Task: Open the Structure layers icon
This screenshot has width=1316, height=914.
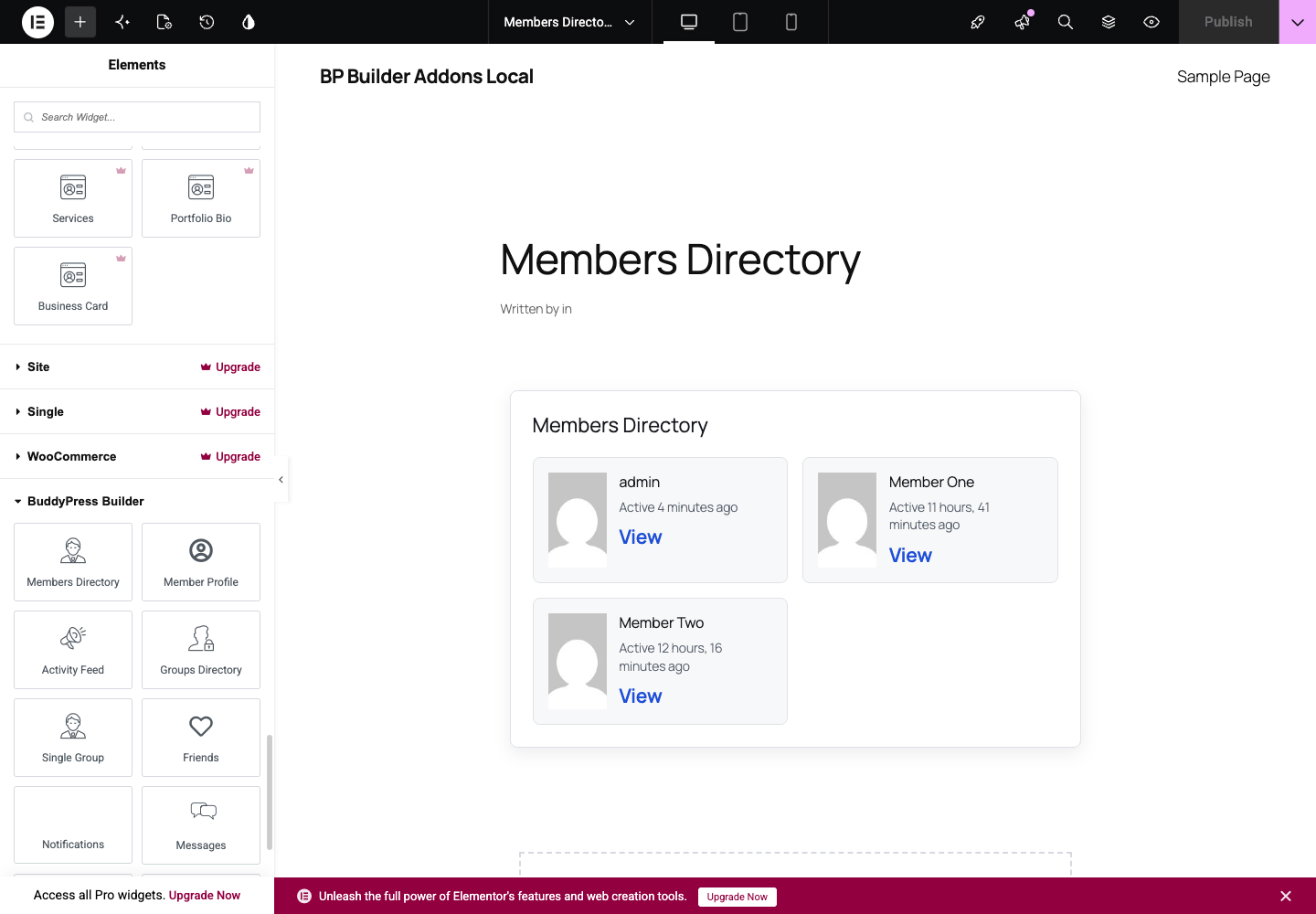Action: tap(1109, 22)
